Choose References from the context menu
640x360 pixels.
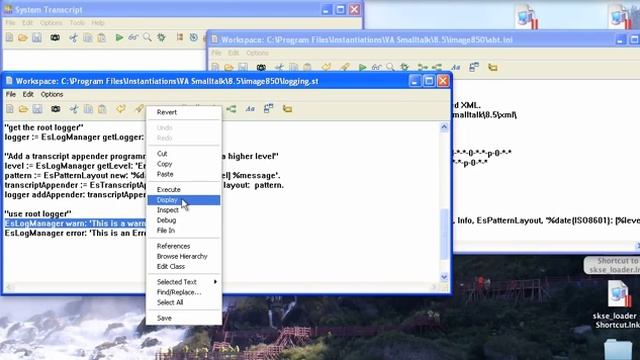coord(184,246)
